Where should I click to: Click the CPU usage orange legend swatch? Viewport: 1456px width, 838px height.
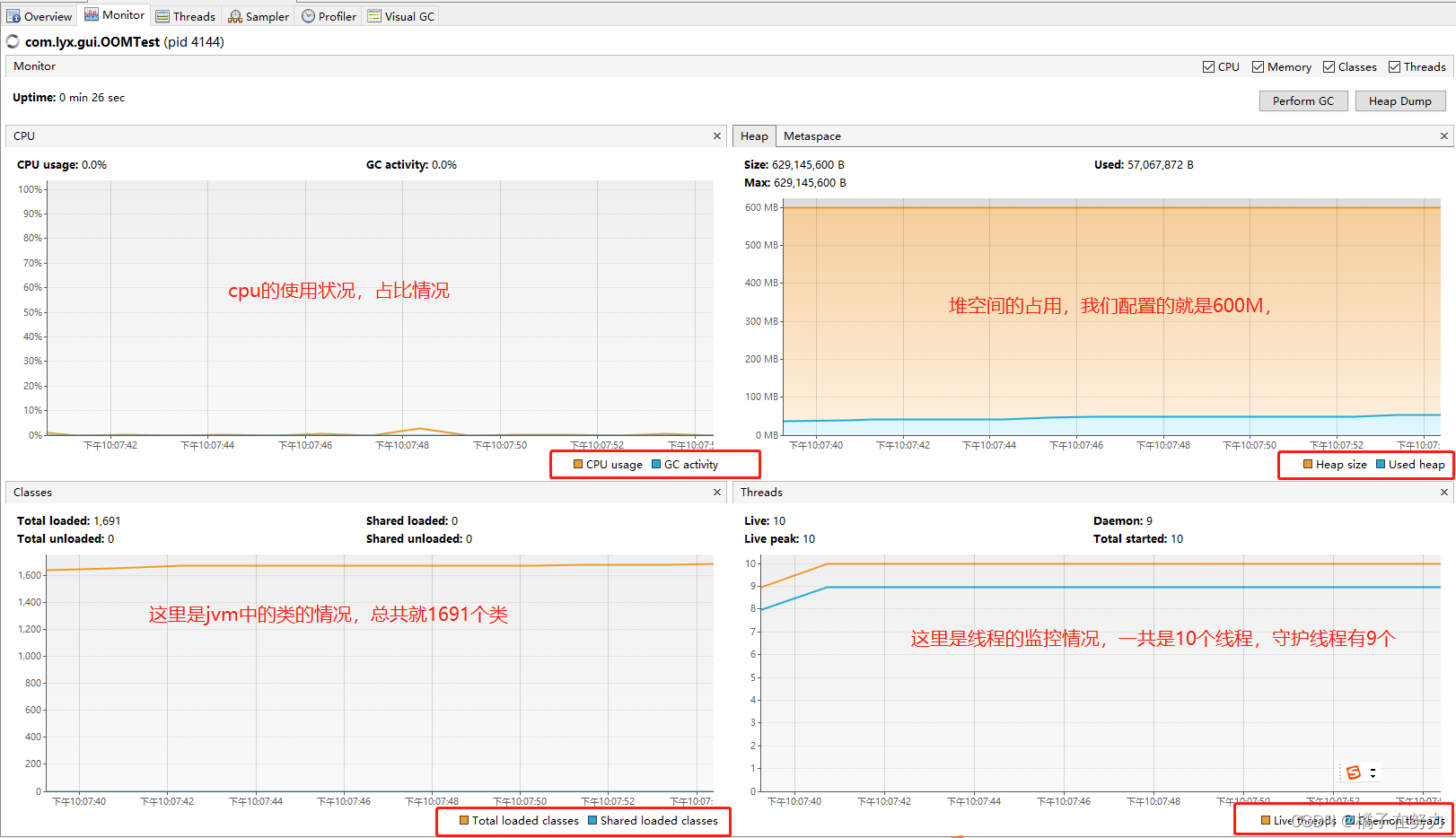(578, 465)
